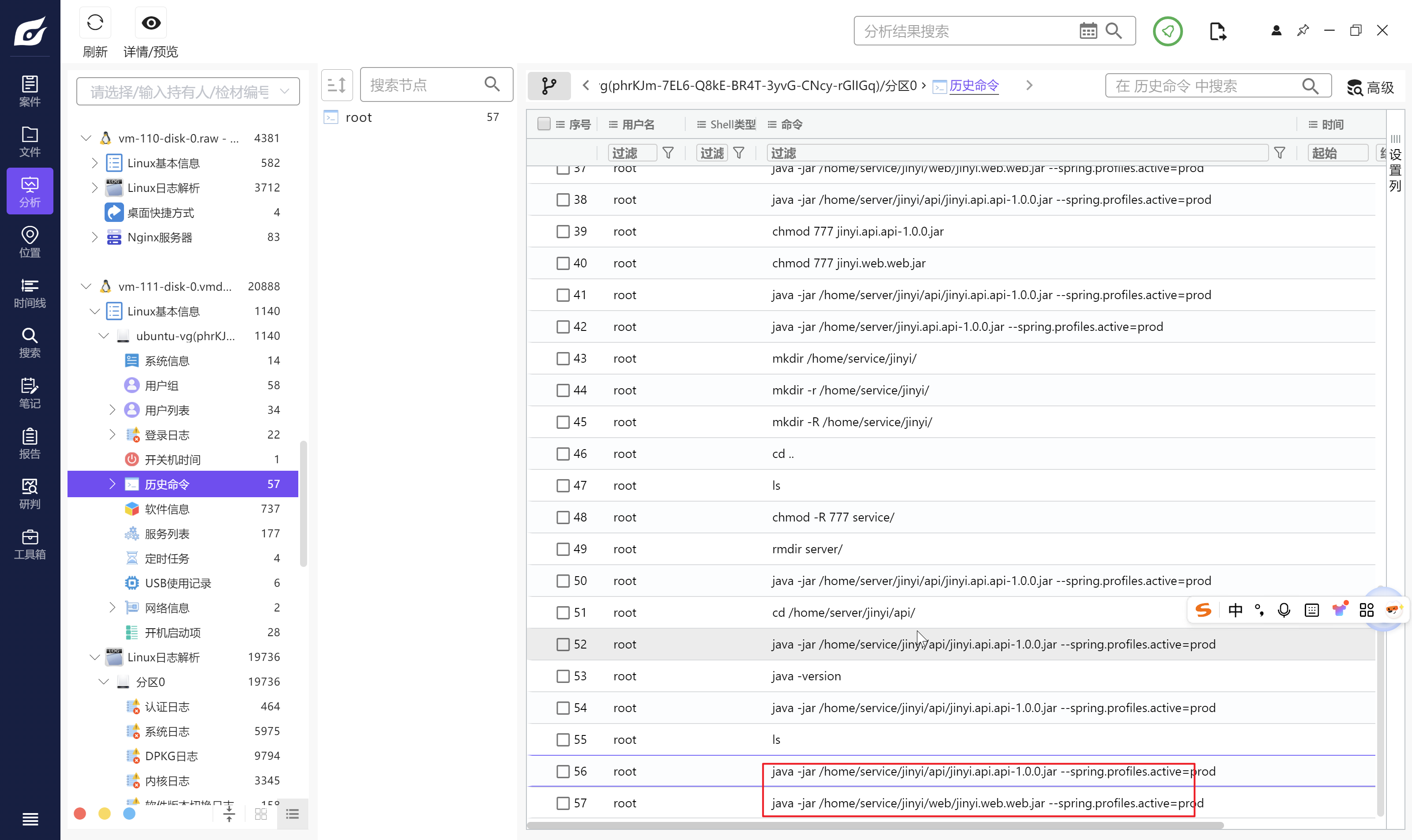Screen dimensions: 1412x840
Task: Open the toolbox (工具箱) sidebar icon
Action: (x=30, y=544)
